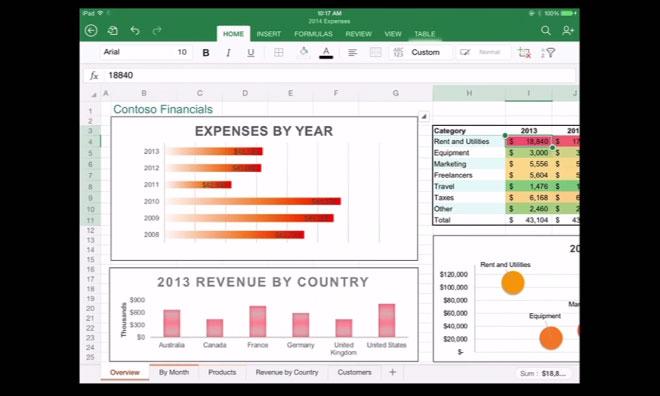Click the undo arrow icon

click(135, 30)
